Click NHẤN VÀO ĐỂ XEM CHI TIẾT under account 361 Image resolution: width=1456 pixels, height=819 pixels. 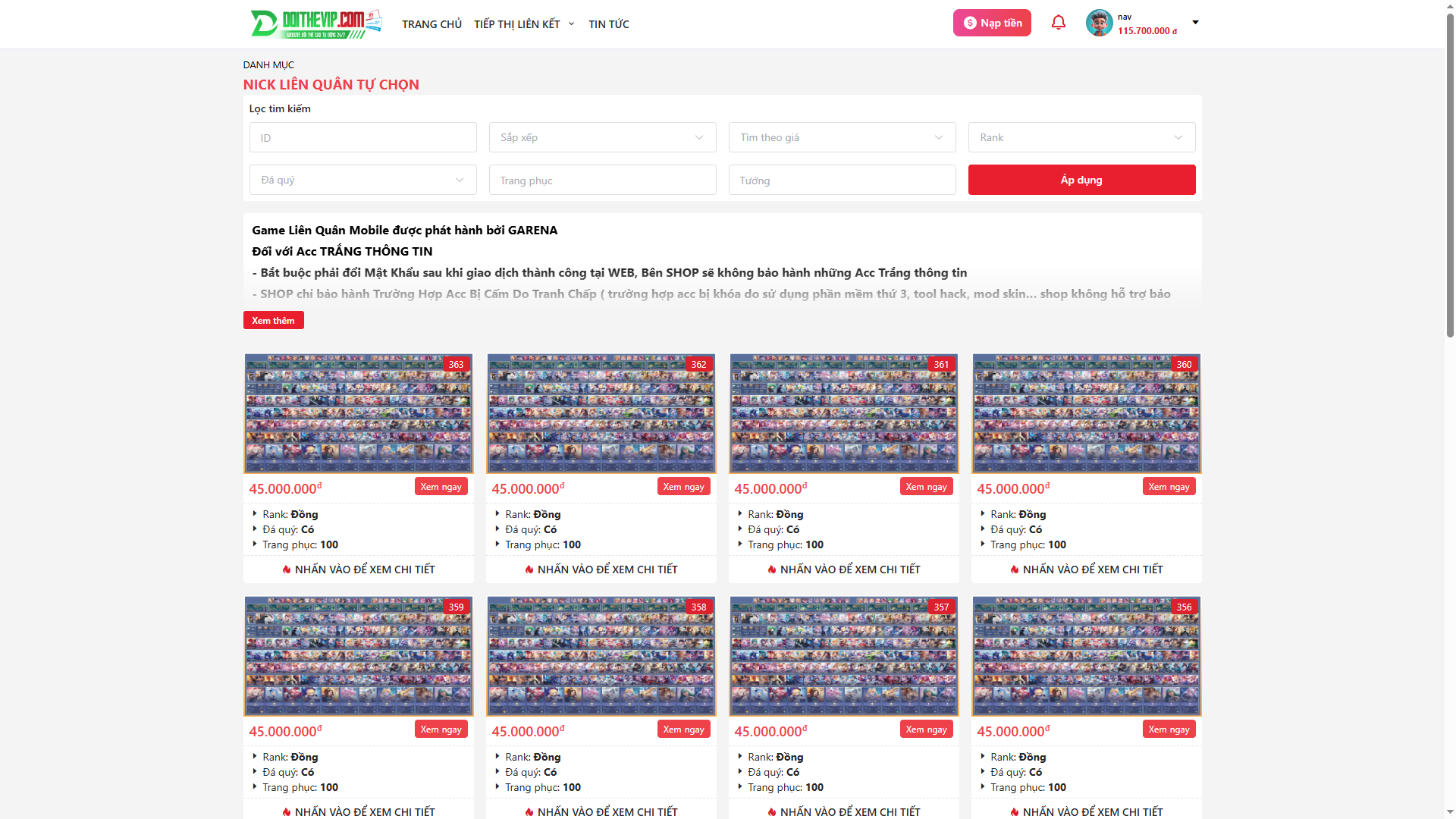click(x=844, y=570)
